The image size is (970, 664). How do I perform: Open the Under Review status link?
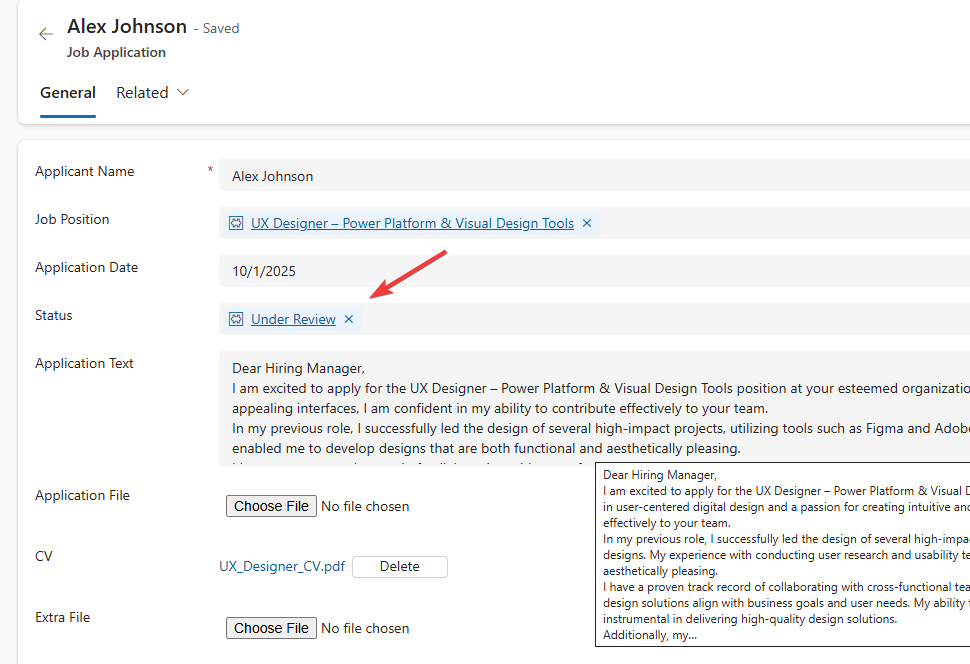[x=293, y=319]
